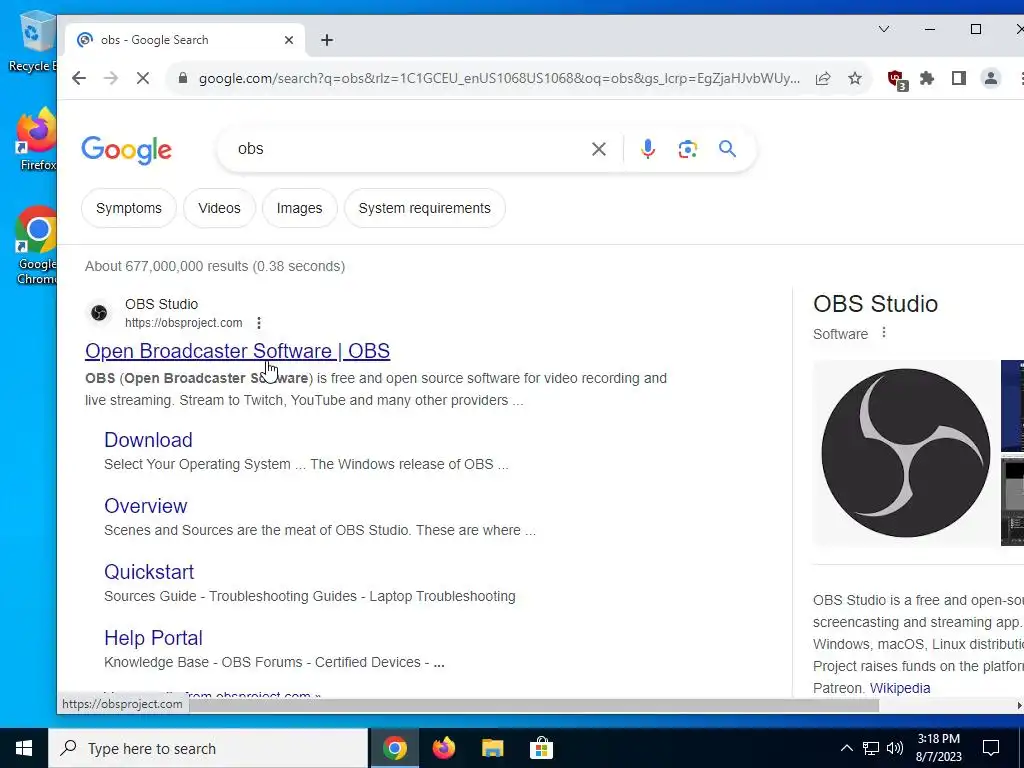Click the Chrome forward arrow

[x=111, y=78]
